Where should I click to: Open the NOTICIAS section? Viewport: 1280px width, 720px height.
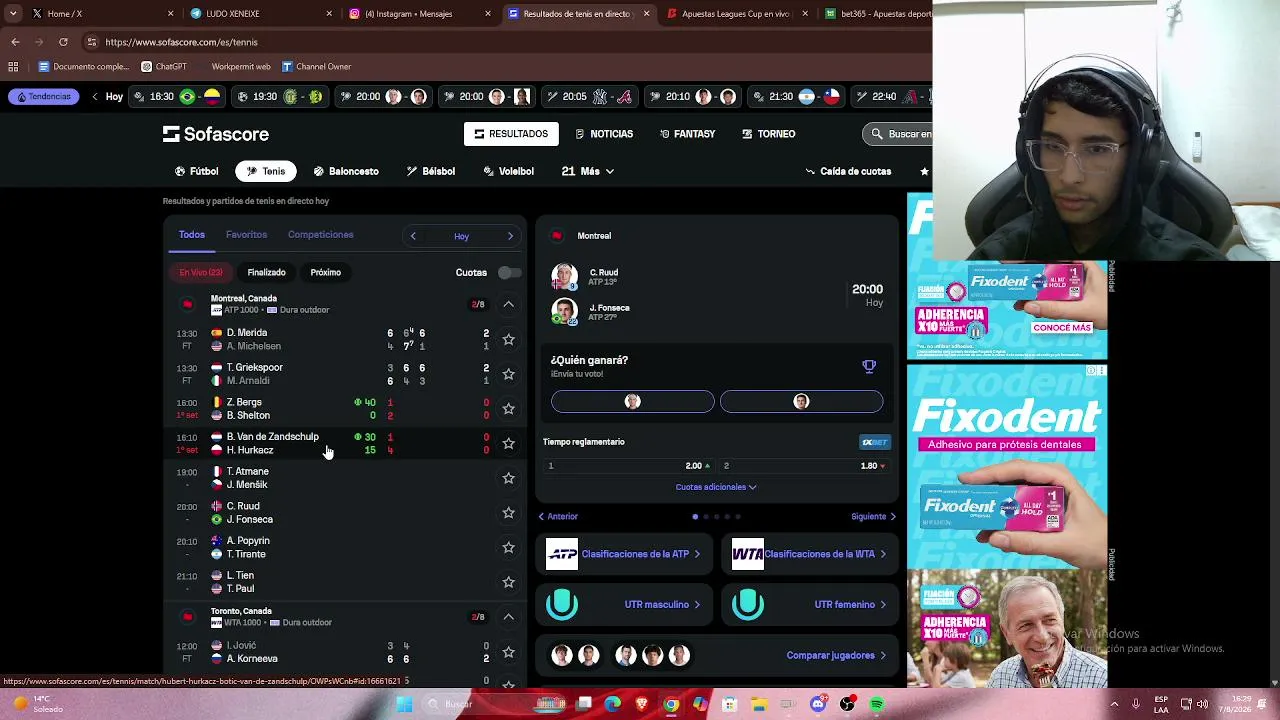coord(605,134)
